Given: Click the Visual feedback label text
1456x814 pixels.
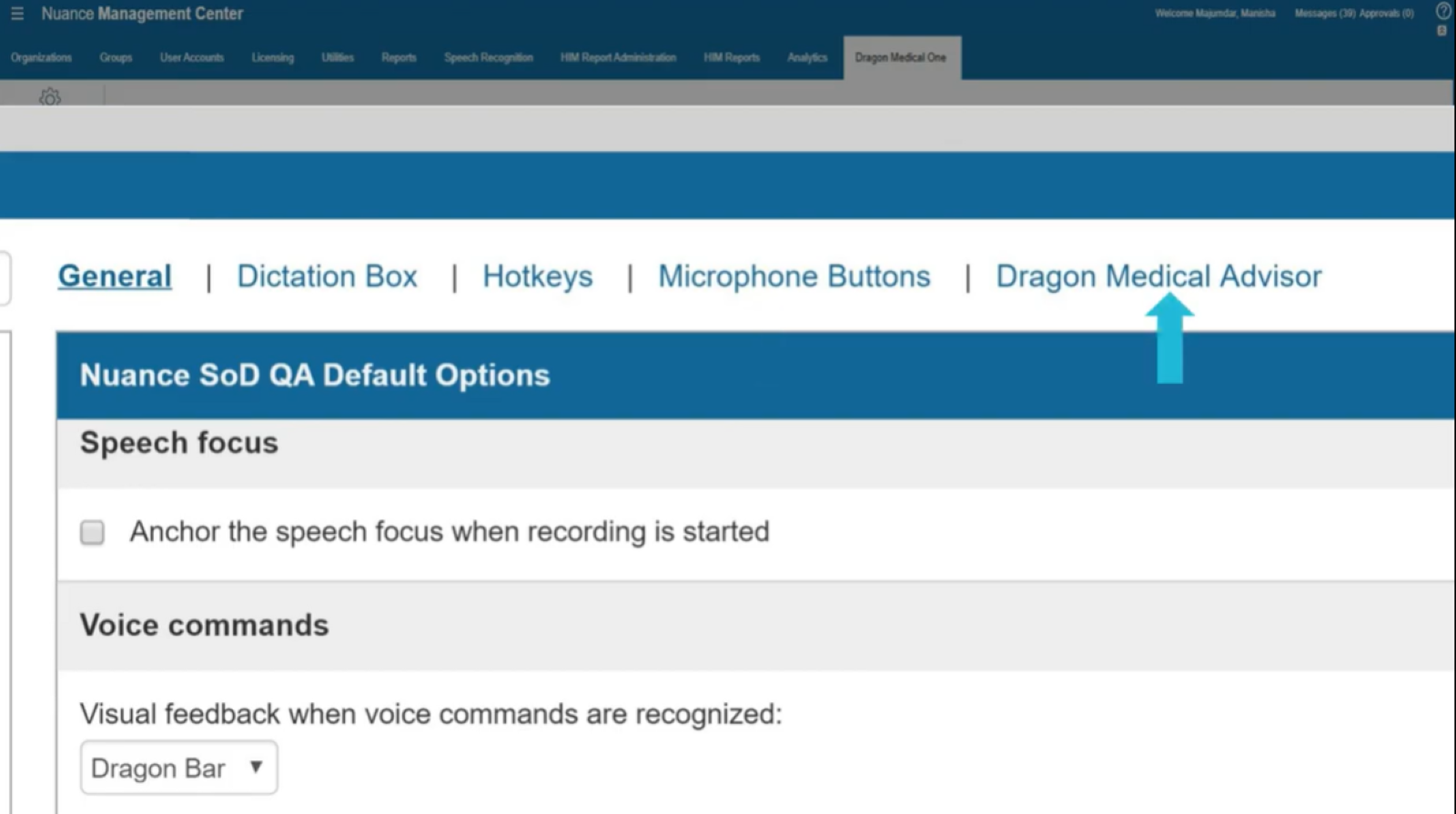Looking at the screenshot, I should 430,715.
